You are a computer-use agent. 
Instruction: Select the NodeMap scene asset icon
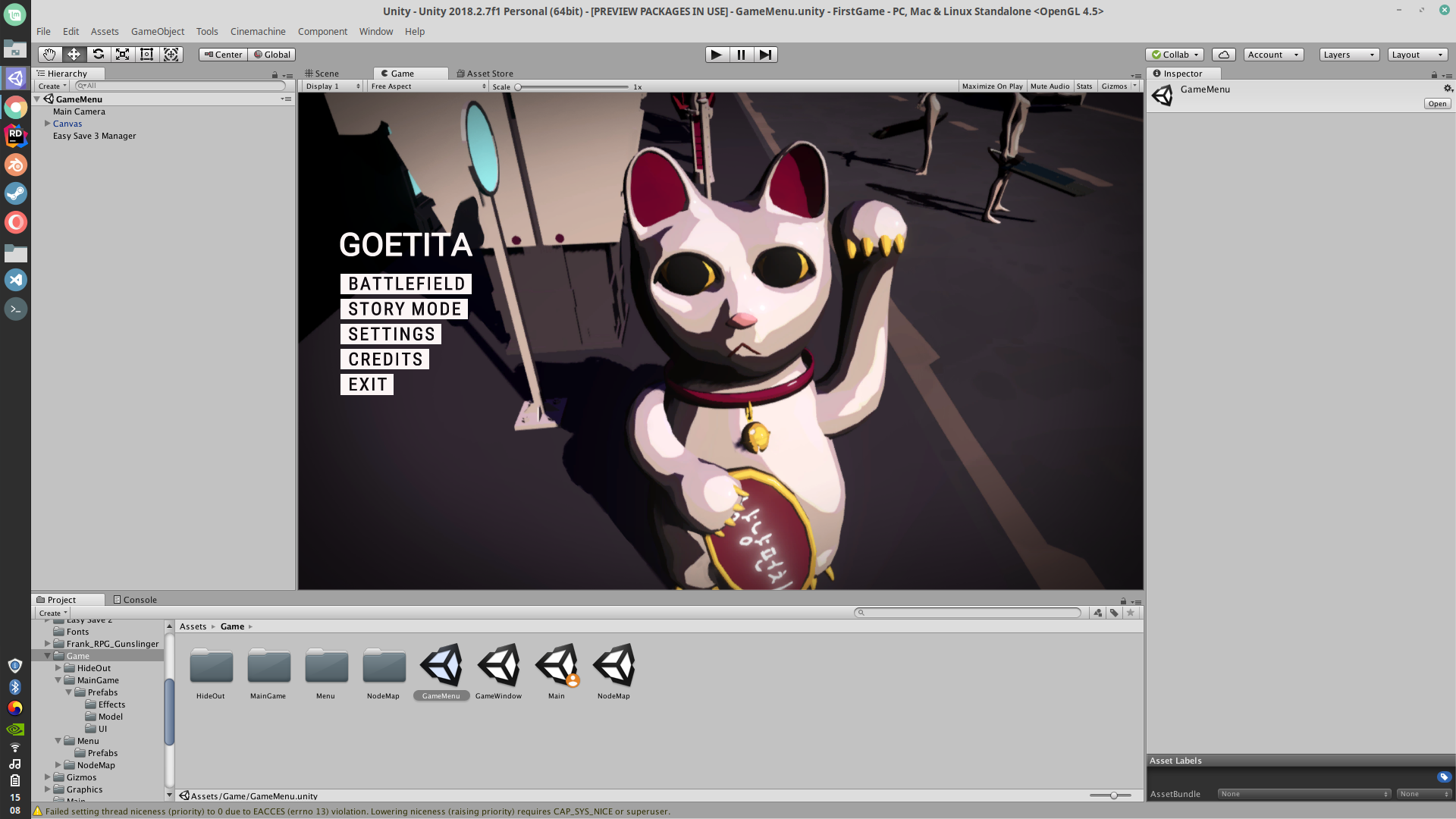(x=613, y=665)
